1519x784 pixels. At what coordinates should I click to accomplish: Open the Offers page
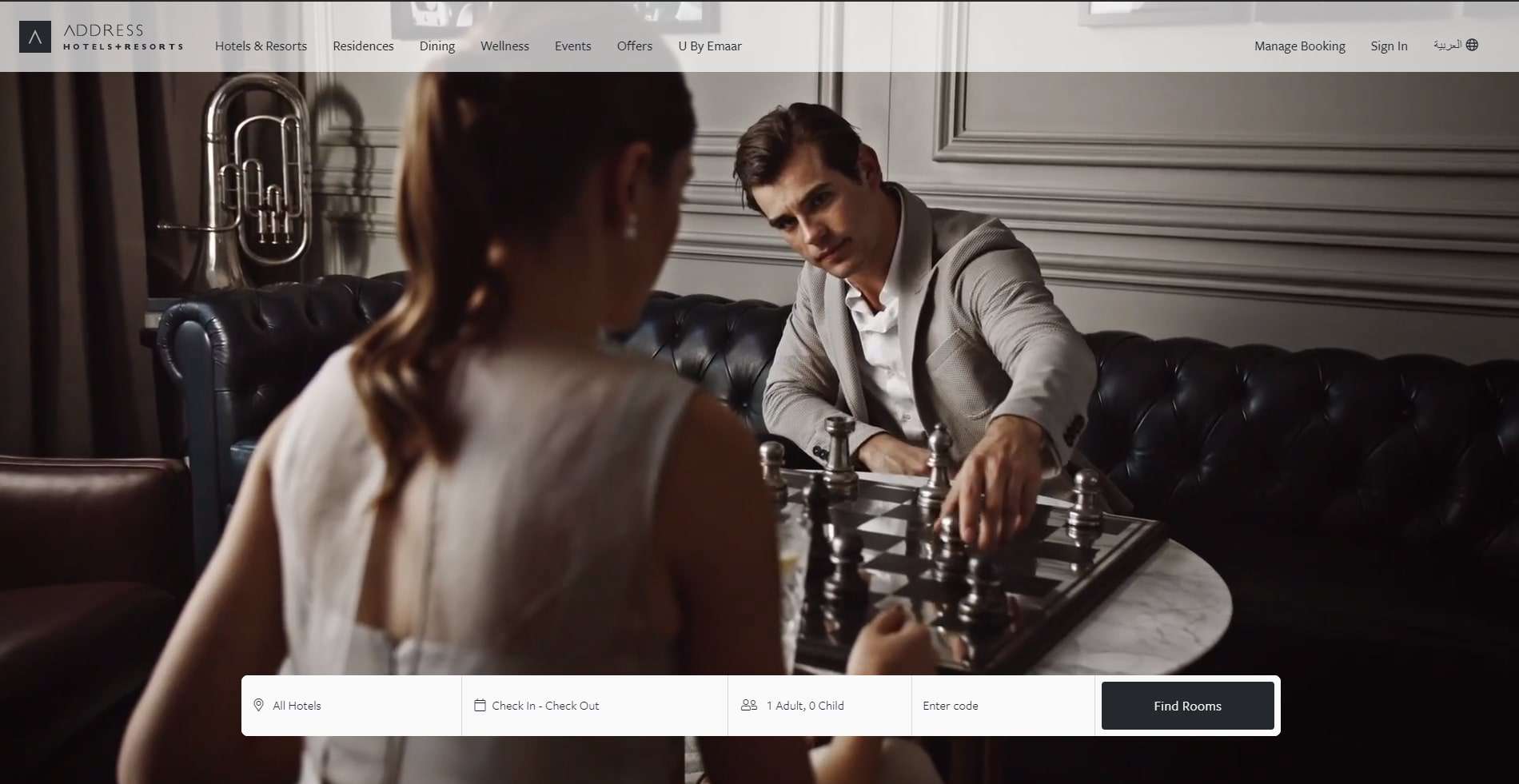point(635,46)
